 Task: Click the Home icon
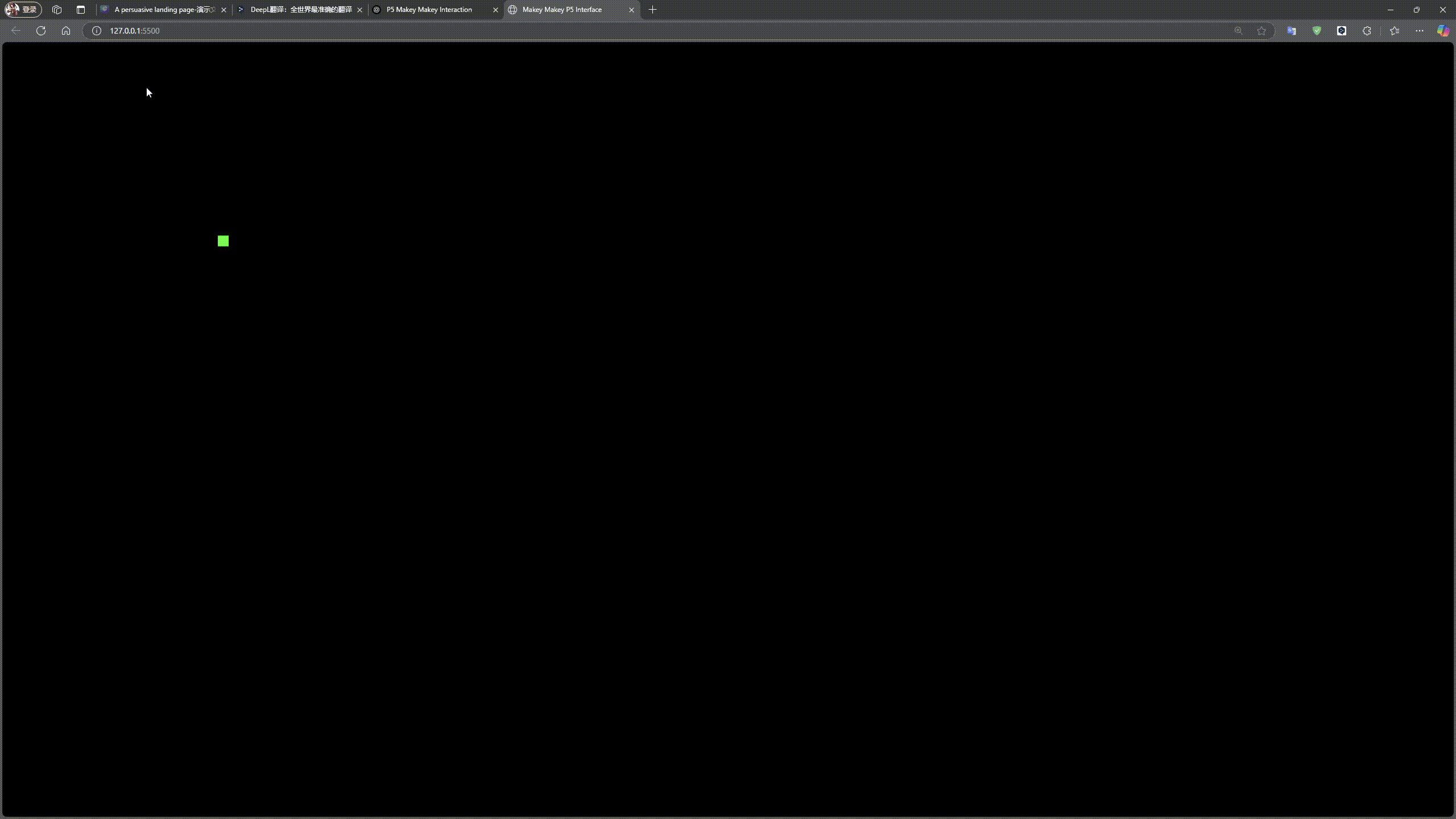66,31
